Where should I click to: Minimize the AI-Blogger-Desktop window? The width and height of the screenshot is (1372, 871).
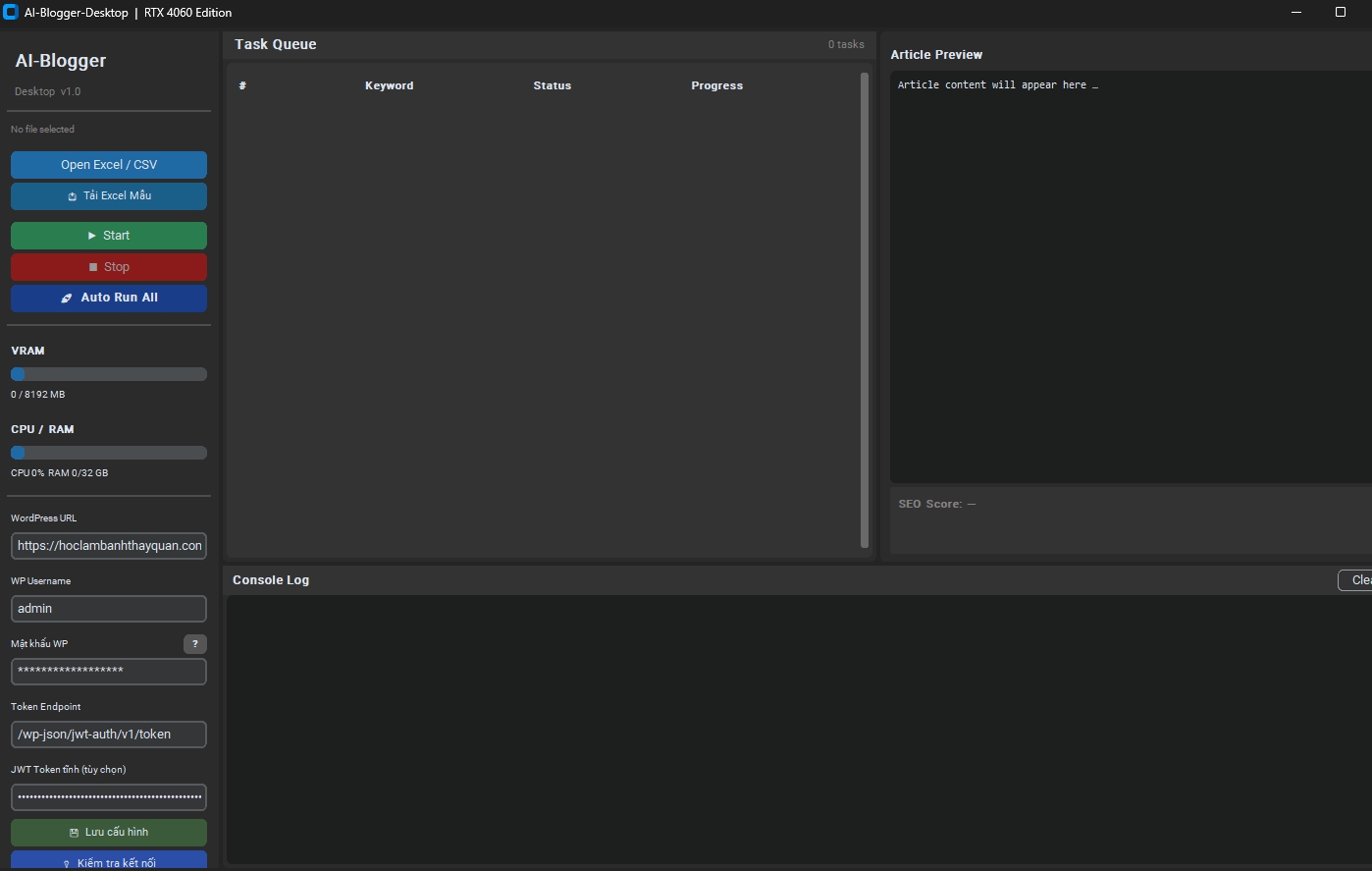1296,12
